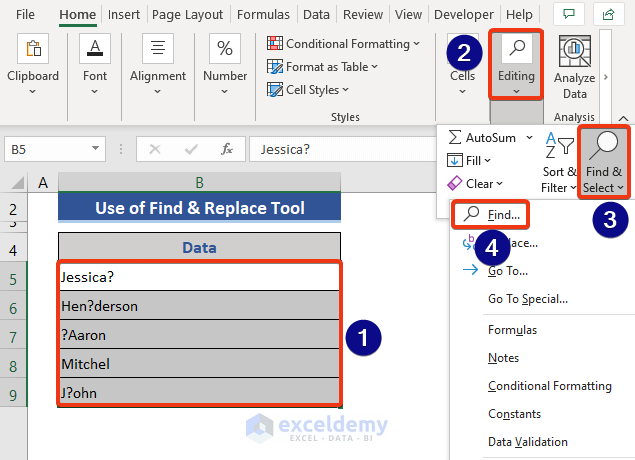Select Constants menu entry
Viewport: 635px width, 460px height.
[x=514, y=414]
